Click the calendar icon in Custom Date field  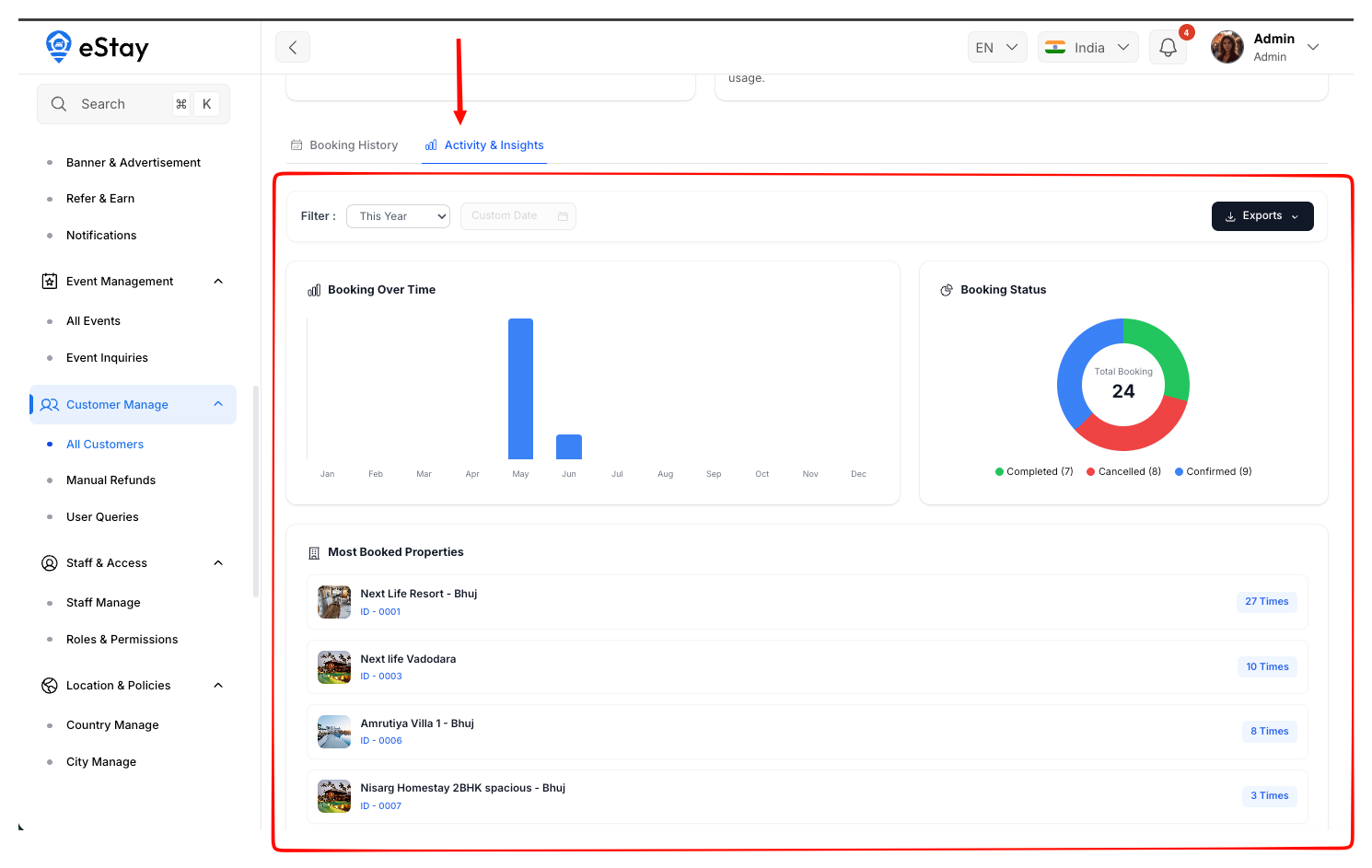(563, 216)
